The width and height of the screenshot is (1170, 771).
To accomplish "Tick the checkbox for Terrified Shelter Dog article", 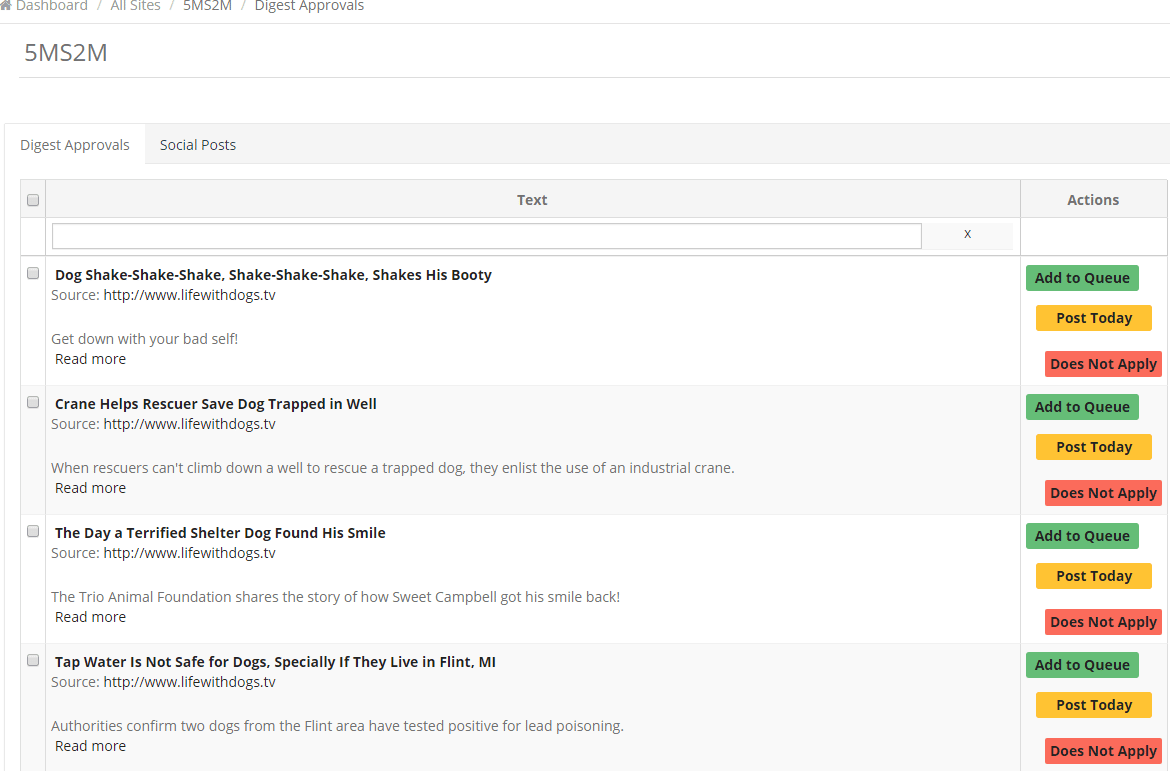I will pyautogui.click(x=33, y=531).
